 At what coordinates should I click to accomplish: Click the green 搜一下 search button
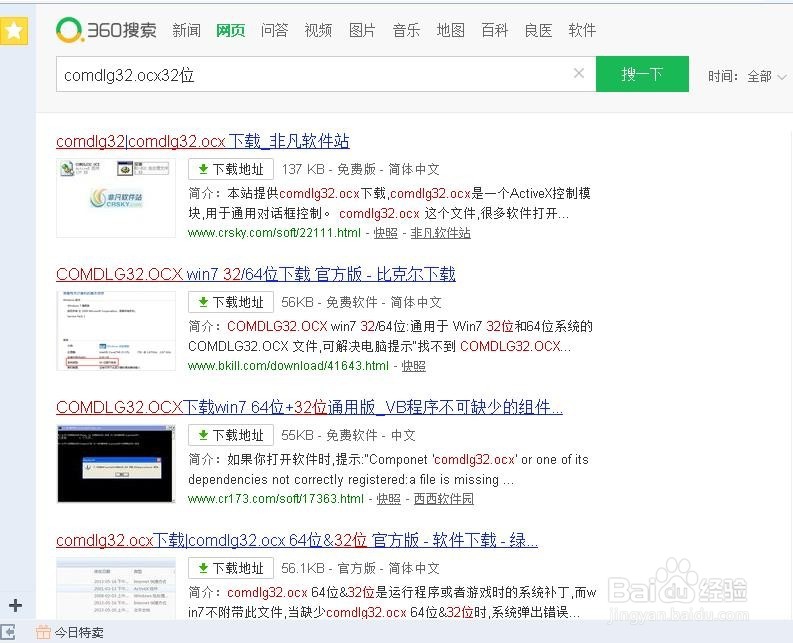tap(642, 74)
